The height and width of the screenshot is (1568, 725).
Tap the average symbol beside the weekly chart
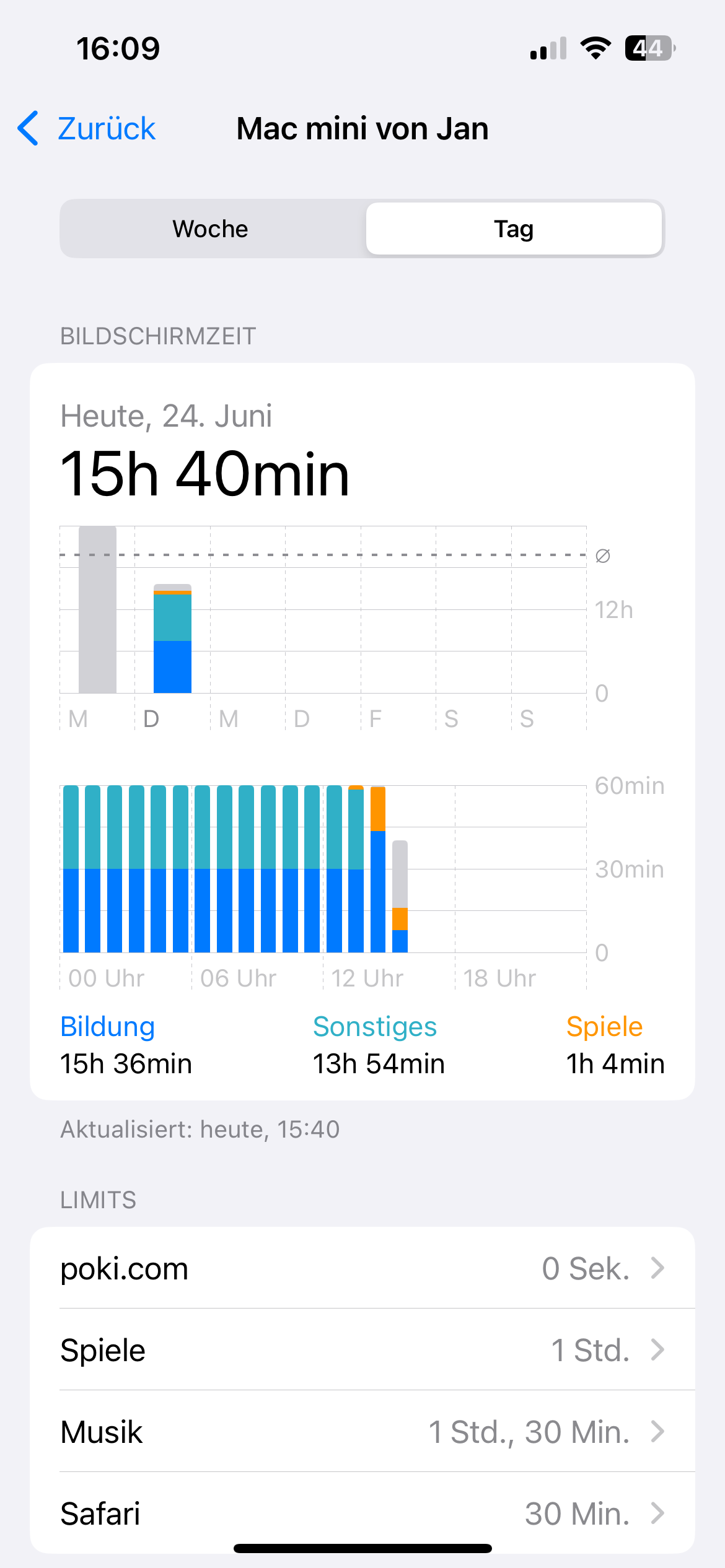pyautogui.click(x=603, y=556)
